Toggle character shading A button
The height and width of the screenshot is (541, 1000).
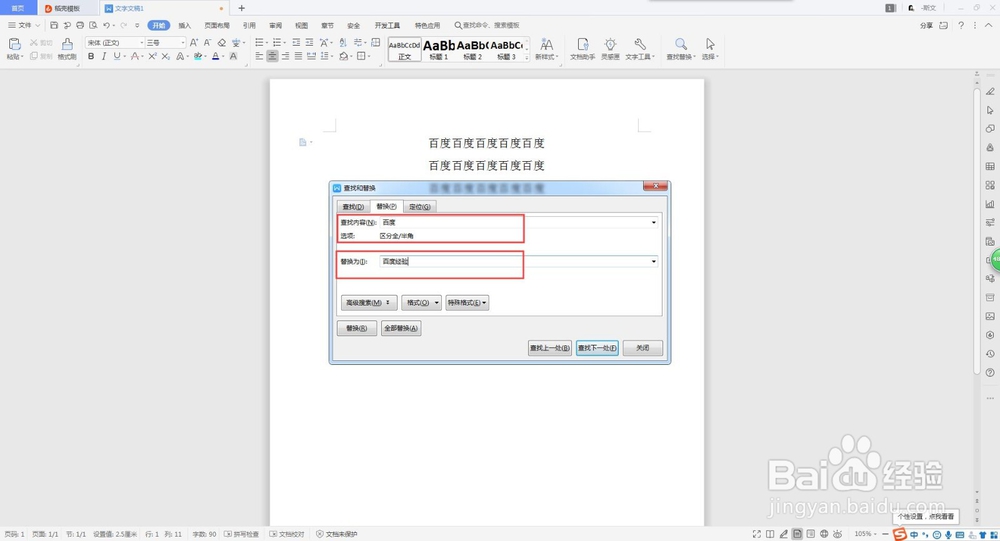[x=233, y=56]
